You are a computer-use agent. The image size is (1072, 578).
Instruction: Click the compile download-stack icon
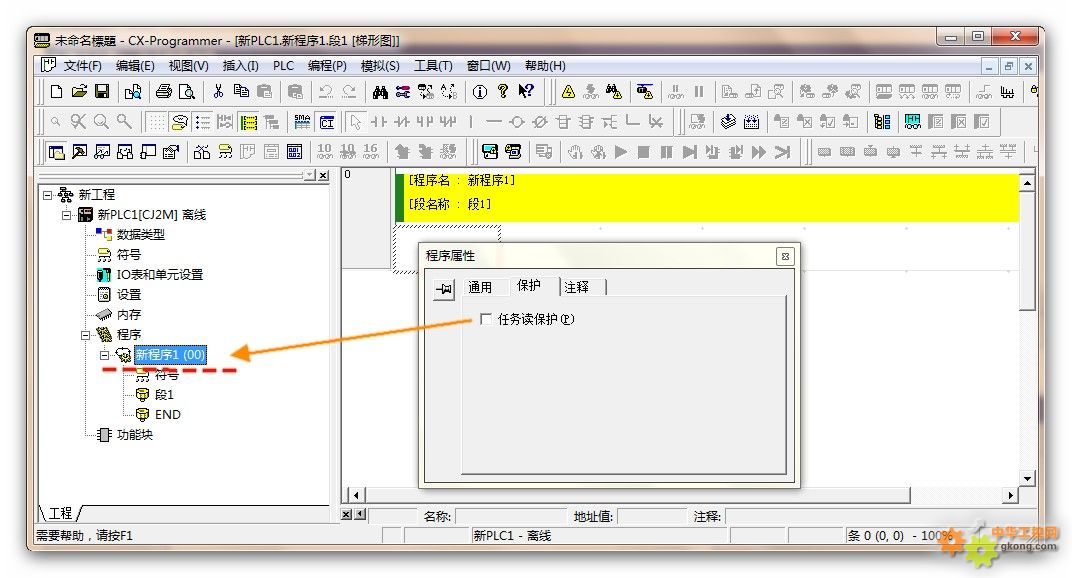point(728,122)
